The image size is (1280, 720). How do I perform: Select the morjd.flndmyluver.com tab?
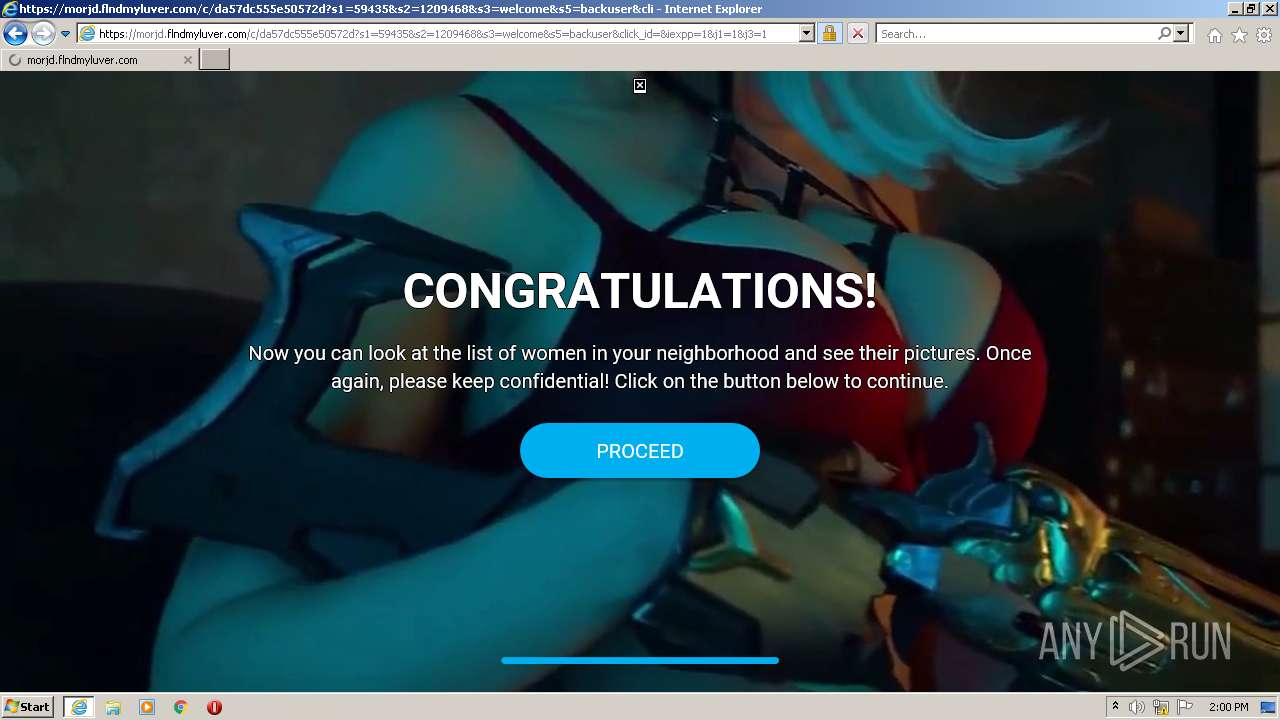click(x=98, y=60)
